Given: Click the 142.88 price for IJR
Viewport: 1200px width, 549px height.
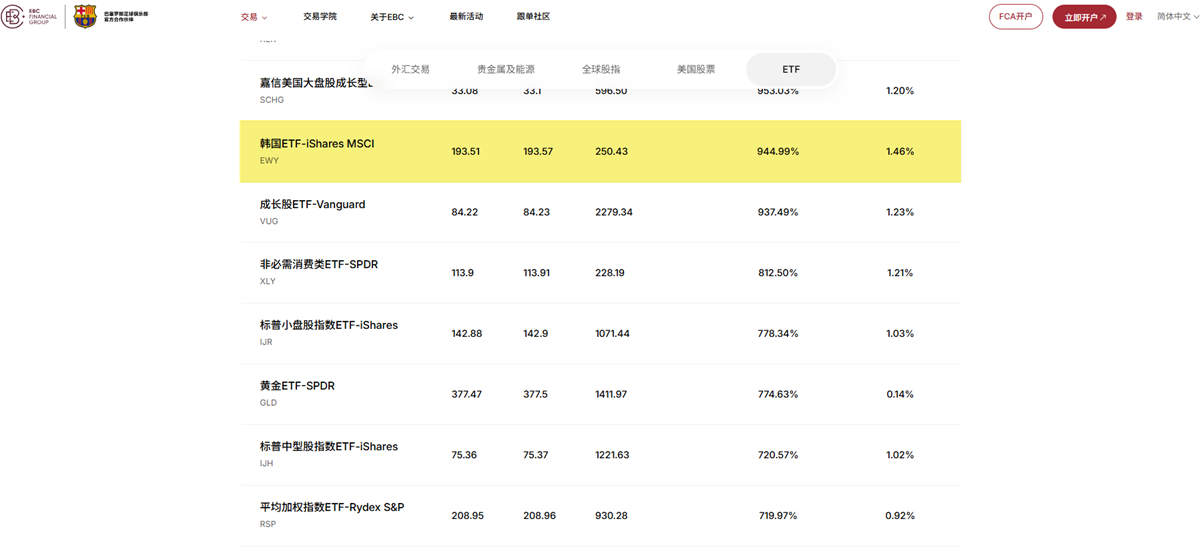Looking at the screenshot, I should [x=466, y=333].
